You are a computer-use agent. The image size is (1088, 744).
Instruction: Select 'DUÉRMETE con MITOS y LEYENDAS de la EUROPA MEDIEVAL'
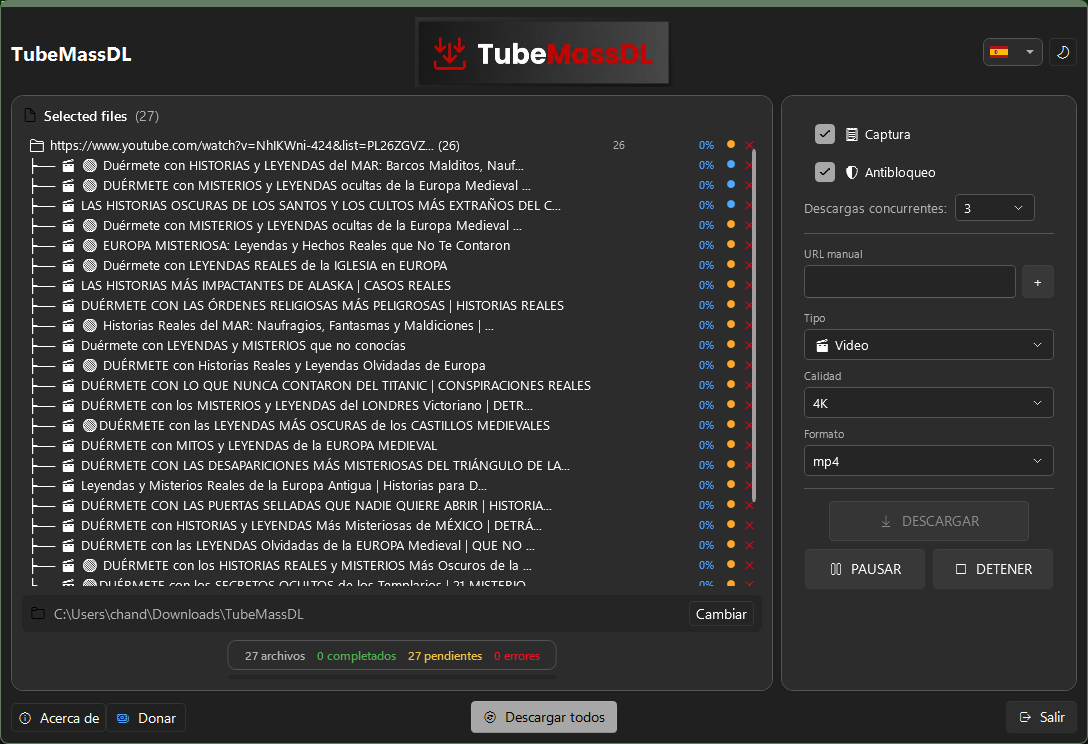[x=391, y=446]
